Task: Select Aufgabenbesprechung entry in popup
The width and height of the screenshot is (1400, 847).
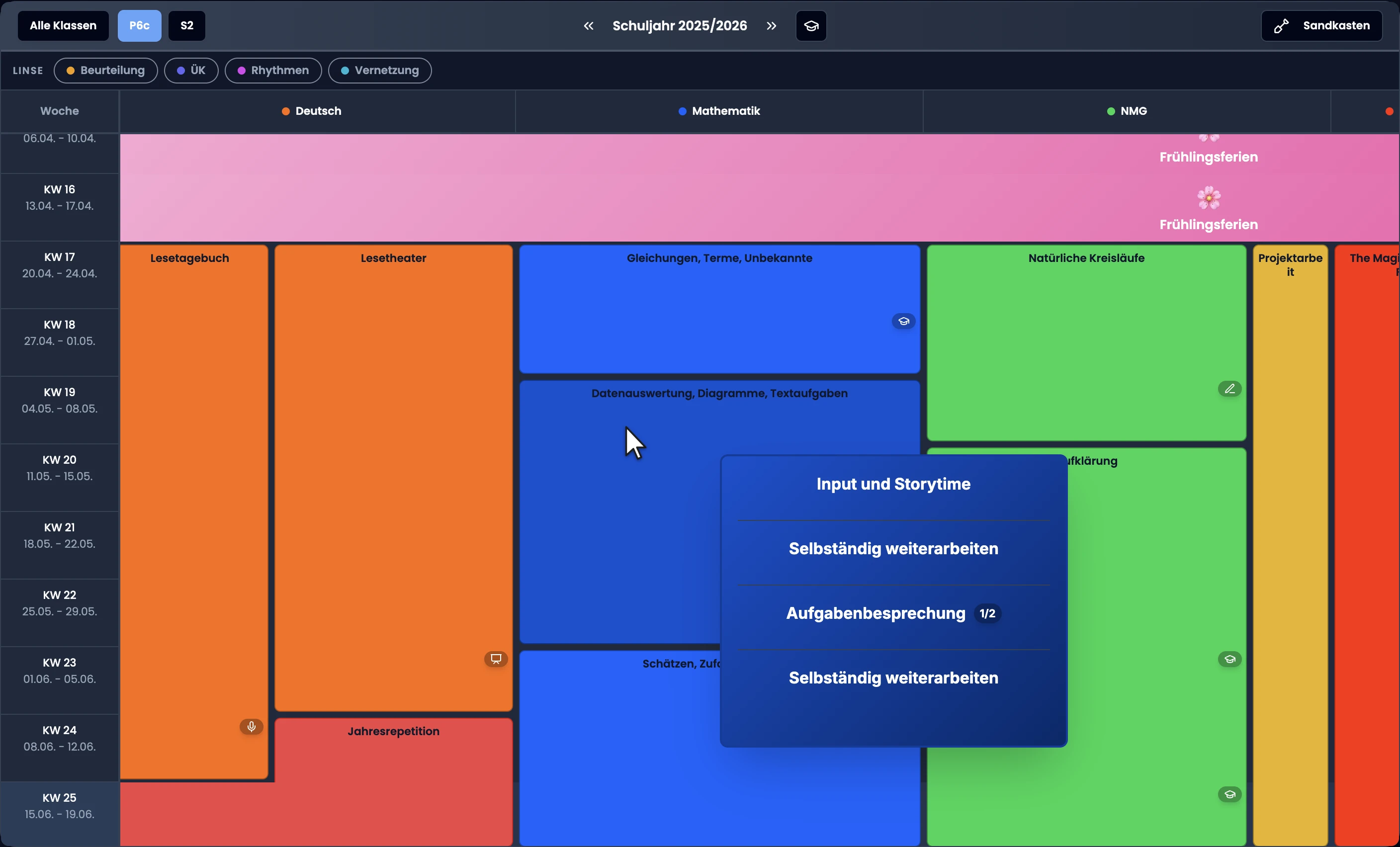Action: (893, 613)
